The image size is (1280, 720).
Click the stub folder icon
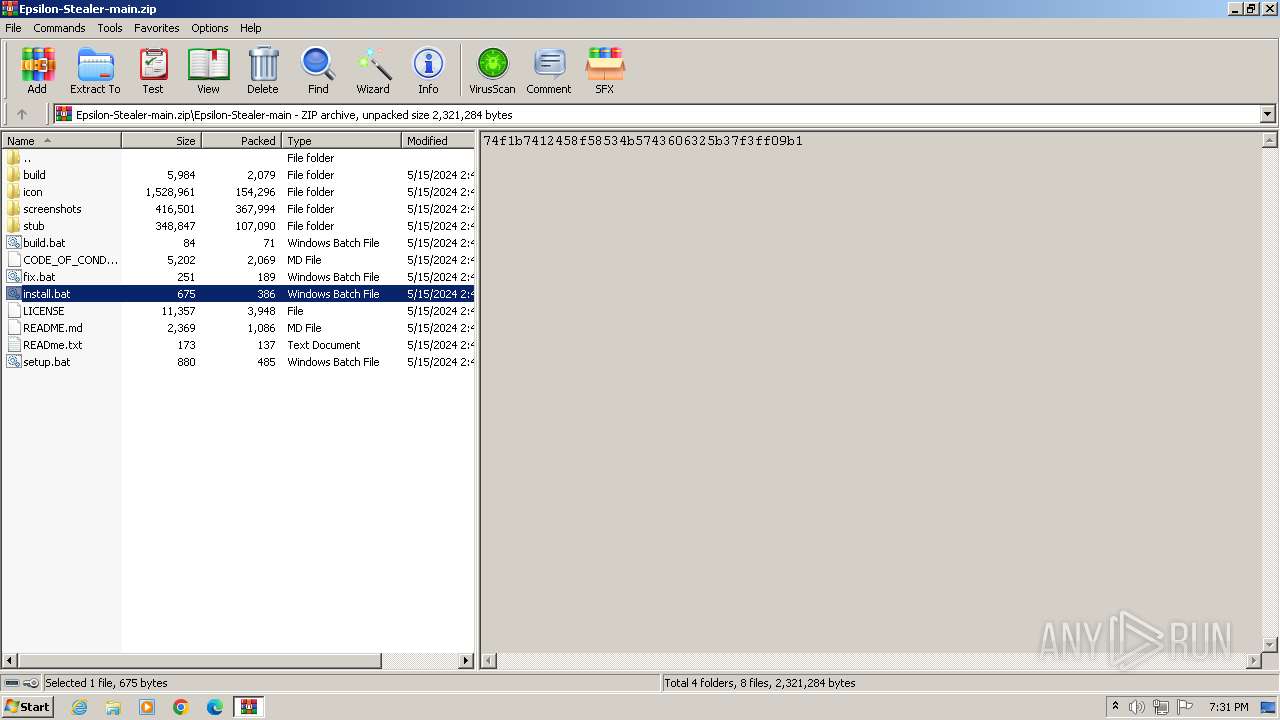(x=13, y=226)
